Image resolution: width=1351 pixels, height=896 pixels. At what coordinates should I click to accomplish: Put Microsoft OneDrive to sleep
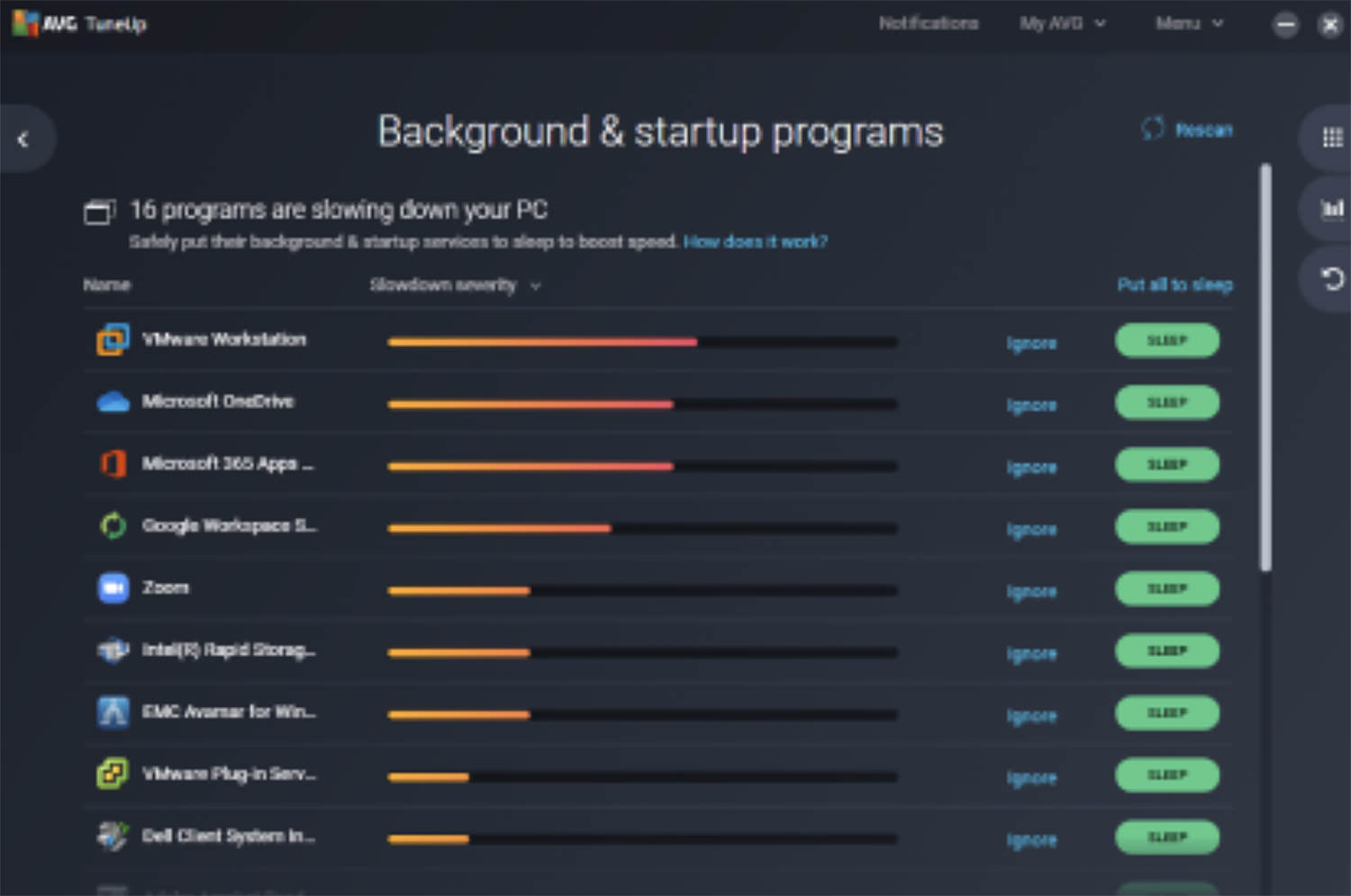pyautogui.click(x=1167, y=403)
